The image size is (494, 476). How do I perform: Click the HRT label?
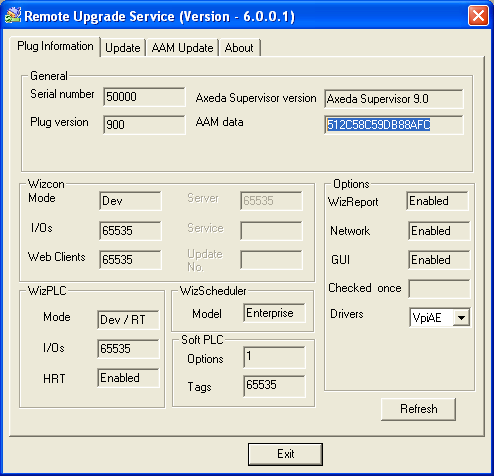pos(54,379)
